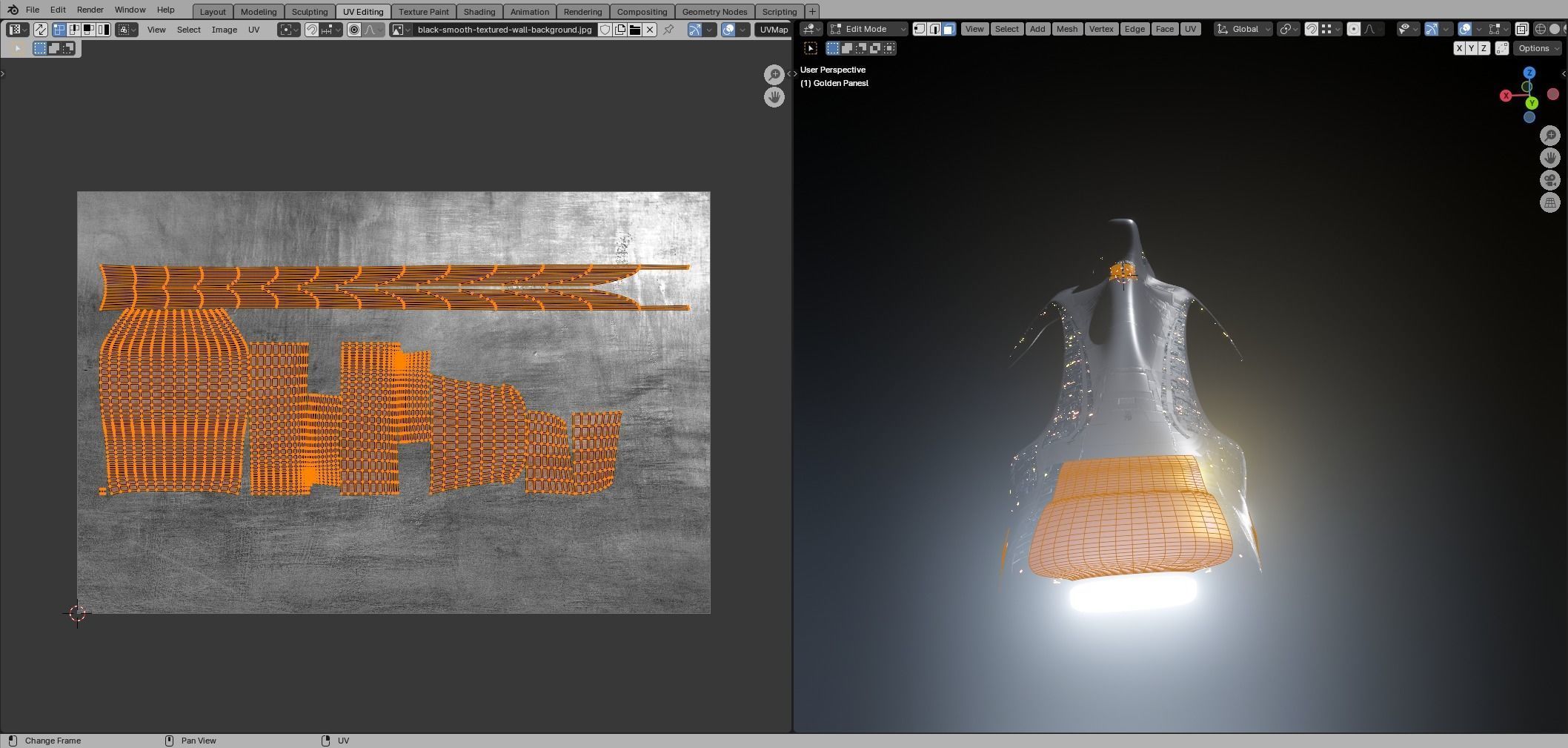This screenshot has height=748, width=1568.
Task: Open the UV menu in UV editor header
Action: point(253,30)
